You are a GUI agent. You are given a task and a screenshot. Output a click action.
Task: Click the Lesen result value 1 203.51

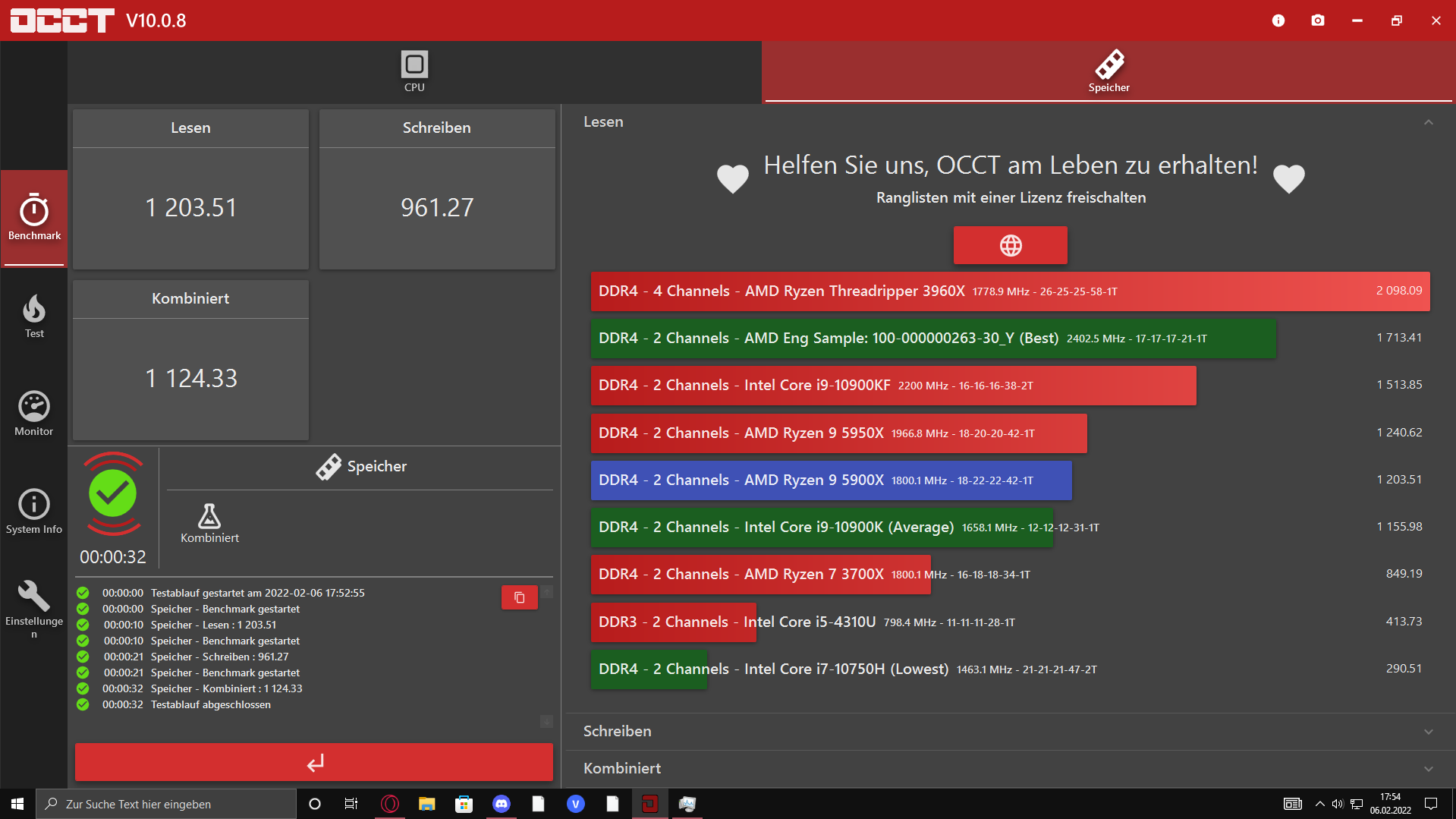point(190,208)
